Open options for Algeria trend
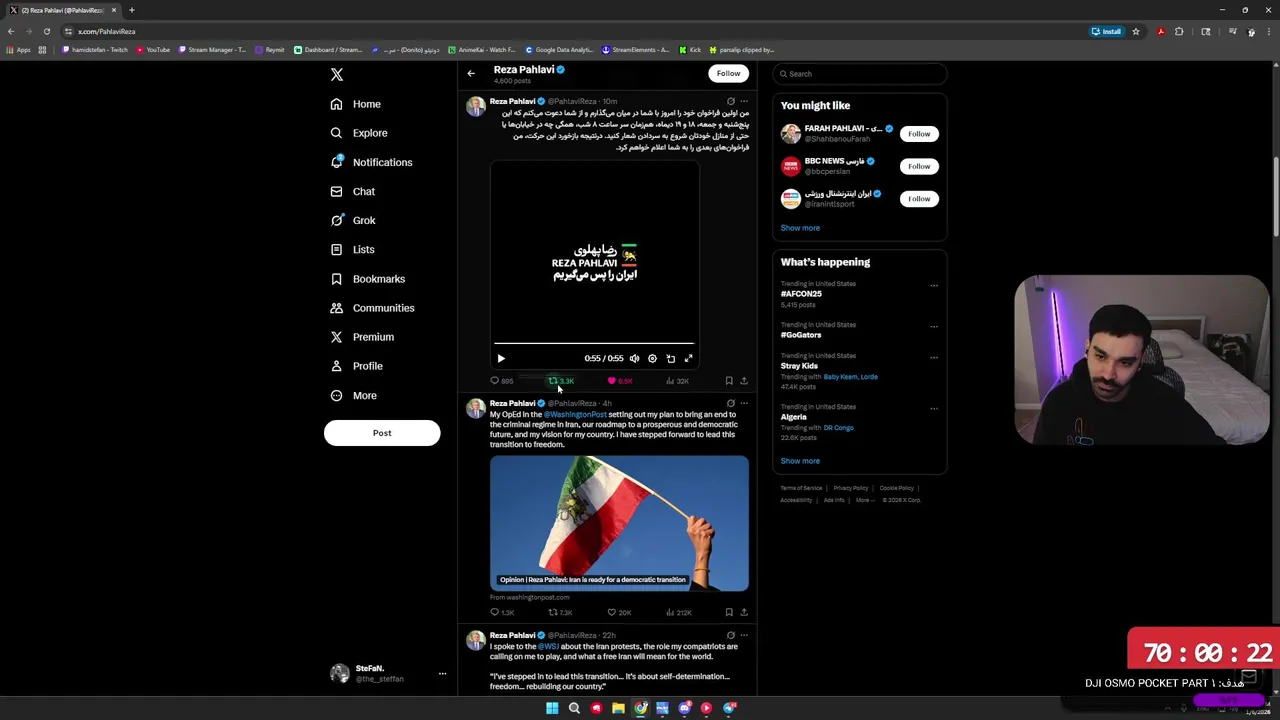The width and height of the screenshot is (1280, 720). tap(934, 409)
